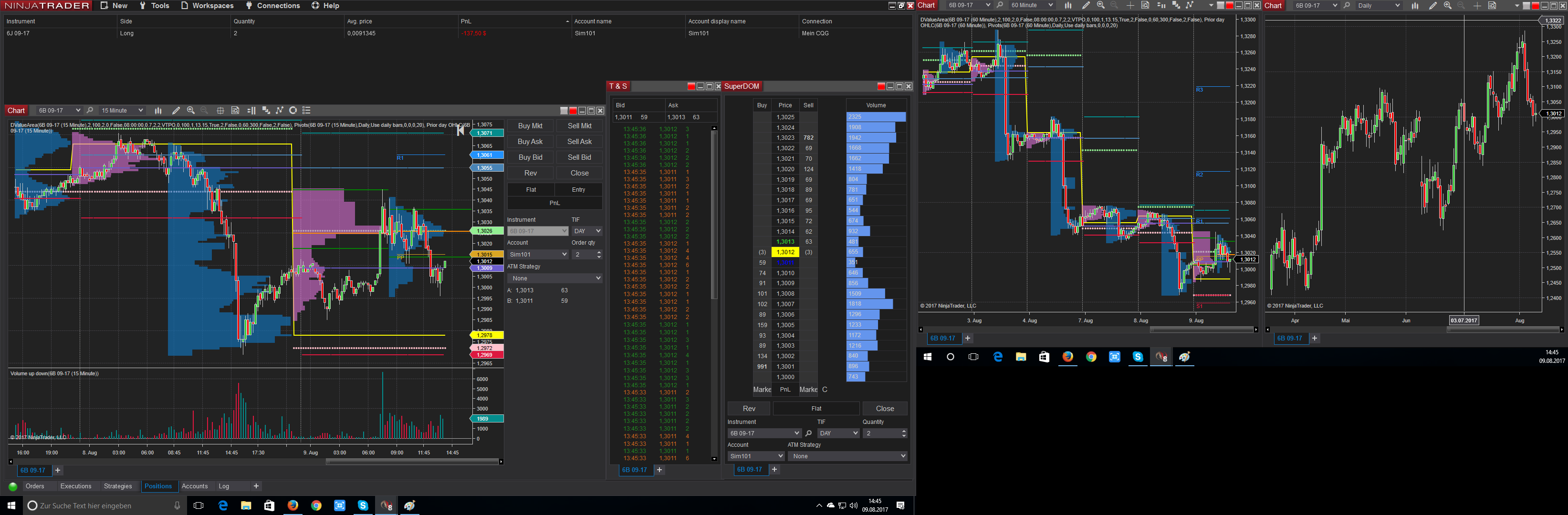Click the zigzag line icon in 15 Minute chart toolbar
This screenshot has height=515, width=1568.
(x=280, y=111)
